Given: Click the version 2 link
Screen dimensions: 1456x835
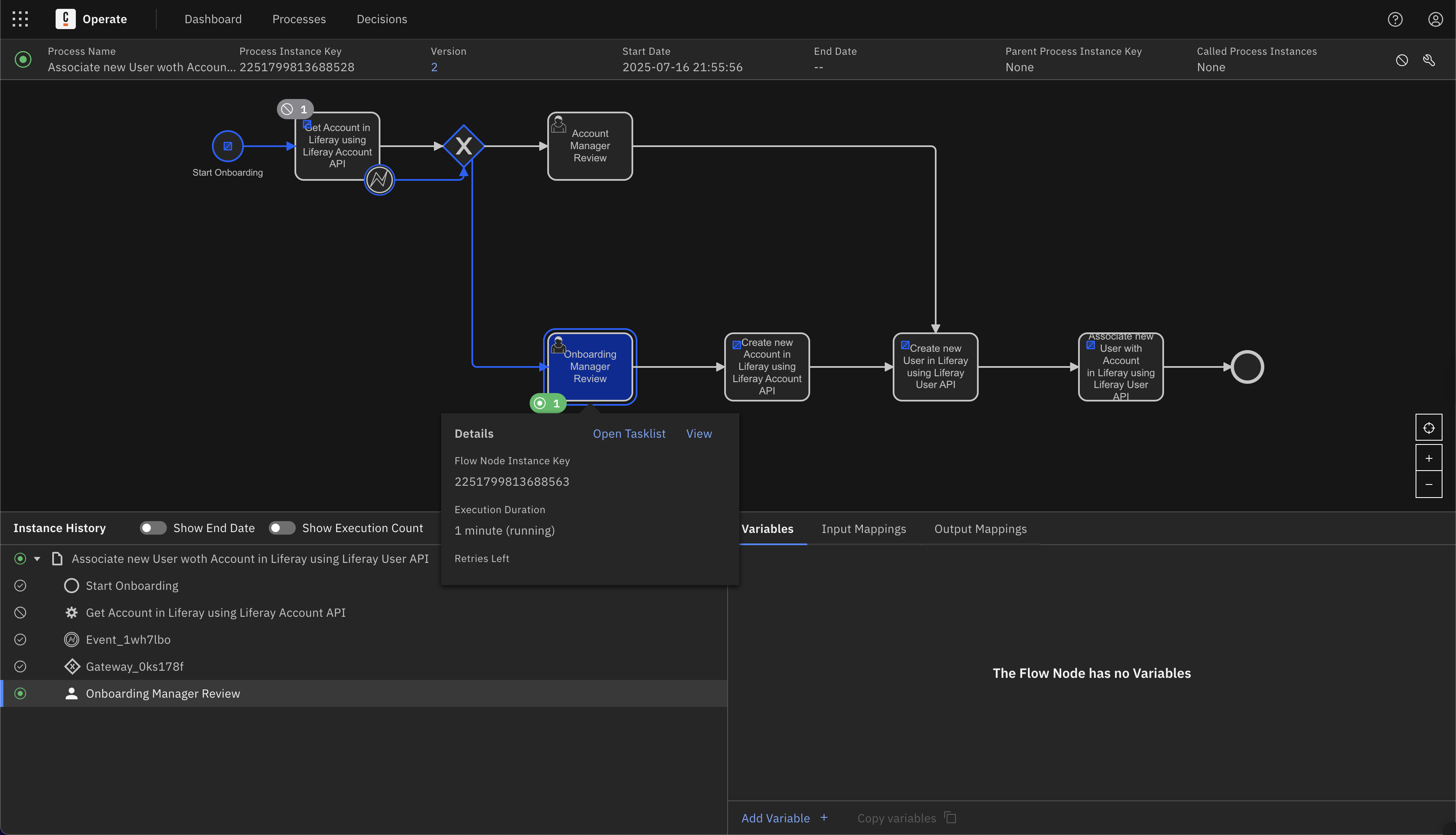Looking at the screenshot, I should tap(434, 67).
